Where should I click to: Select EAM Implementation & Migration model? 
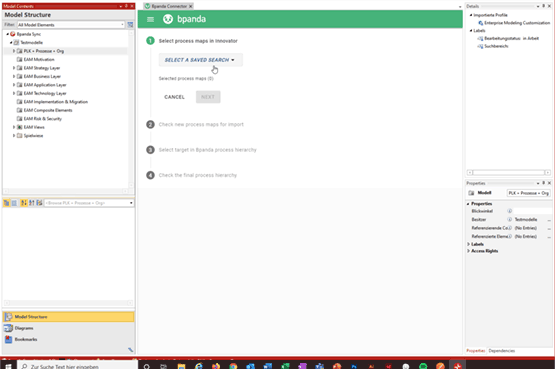pyautogui.click(x=56, y=102)
